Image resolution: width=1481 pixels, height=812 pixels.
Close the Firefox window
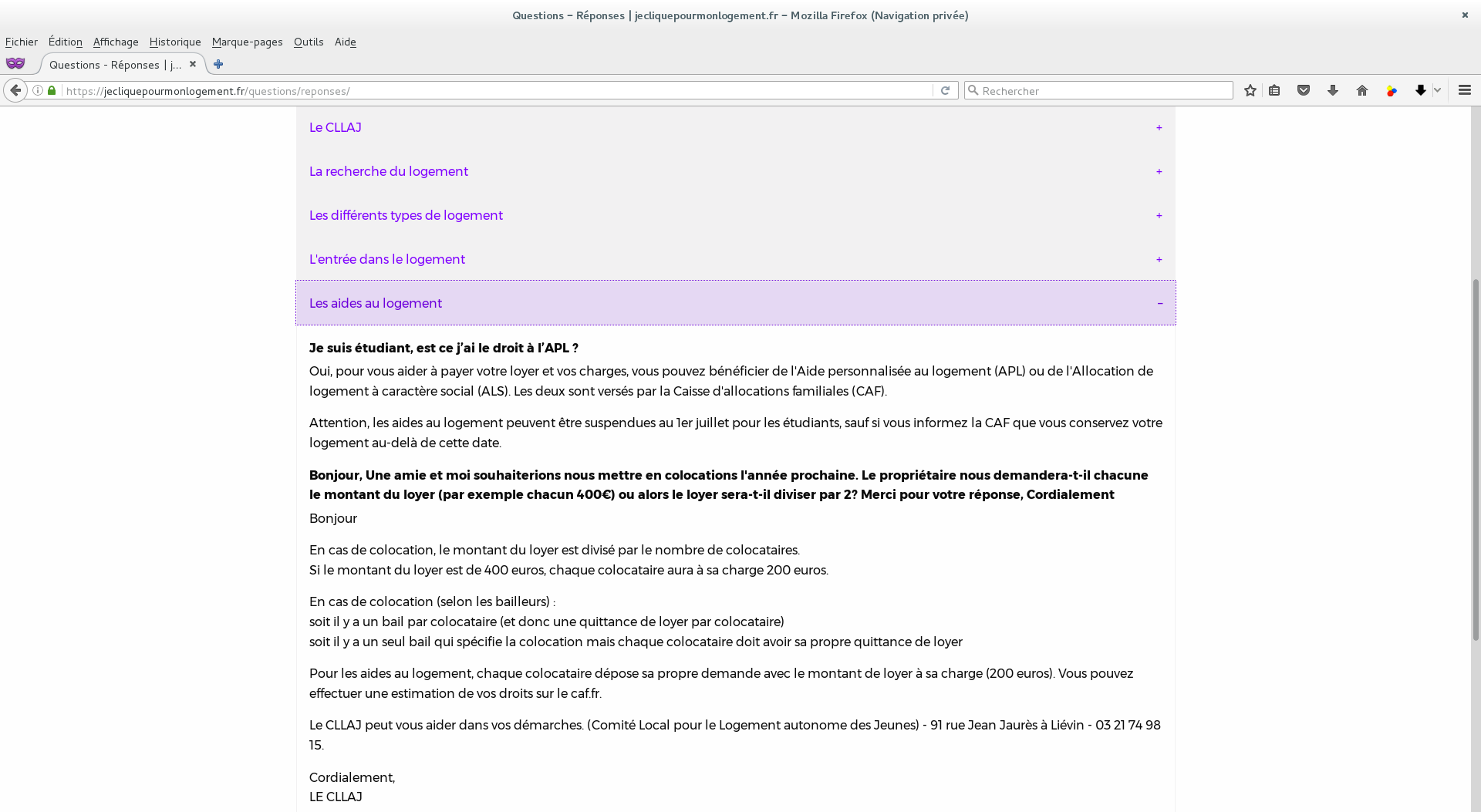pyautogui.click(x=1465, y=15)
